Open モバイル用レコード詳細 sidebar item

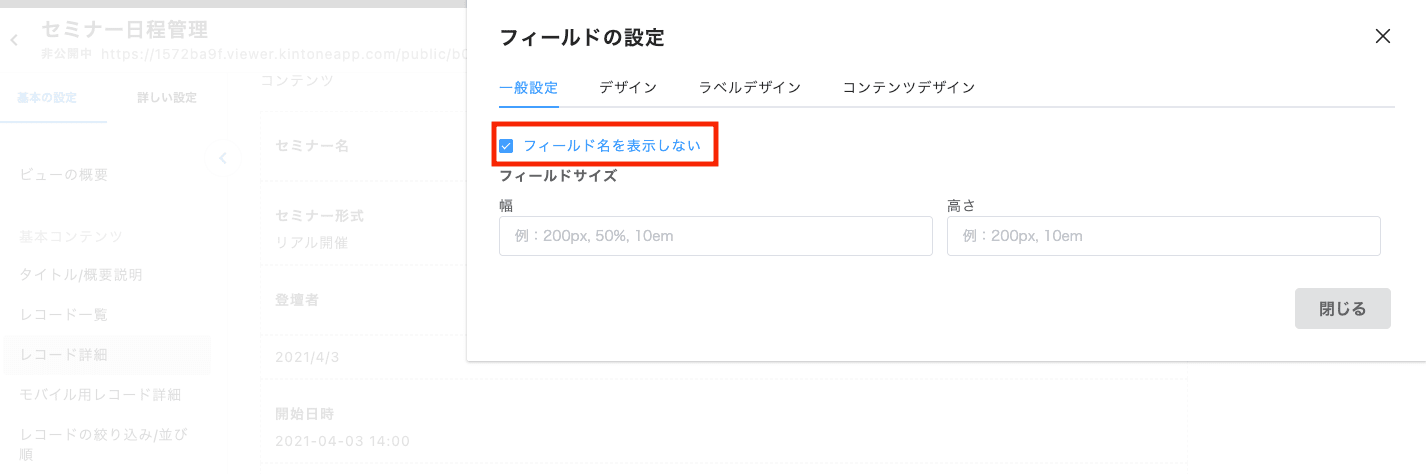click(x=100, y=394)
